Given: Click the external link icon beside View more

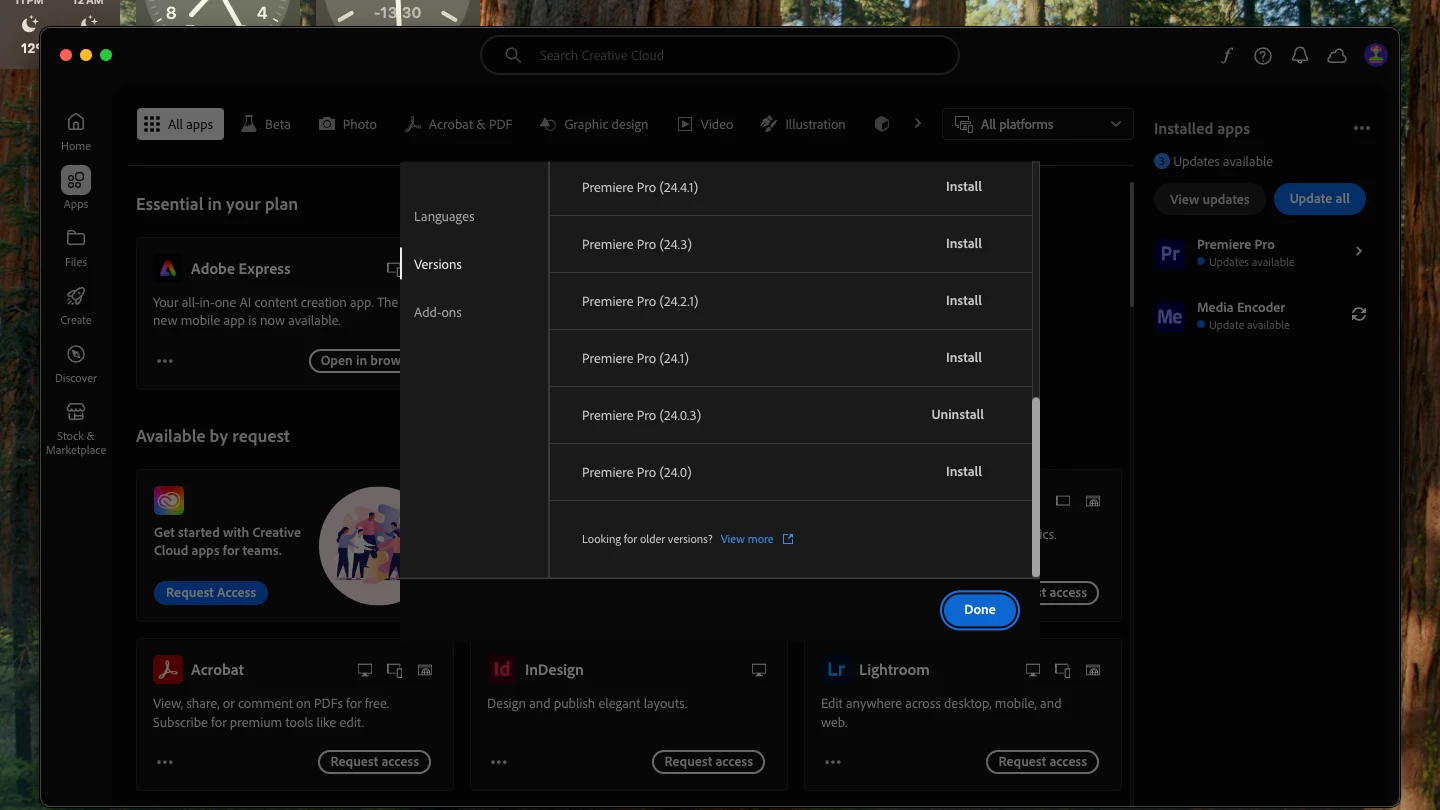Looking at the screenshot, I should (x=788, y=539).
